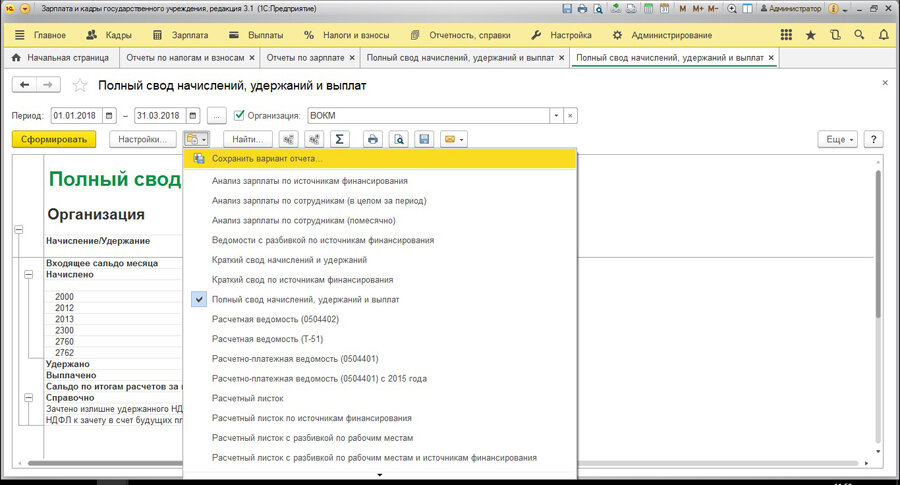The image size is (900, 485).
Task: Click the search magnifier in section panel
Action: tap(859, 35)
